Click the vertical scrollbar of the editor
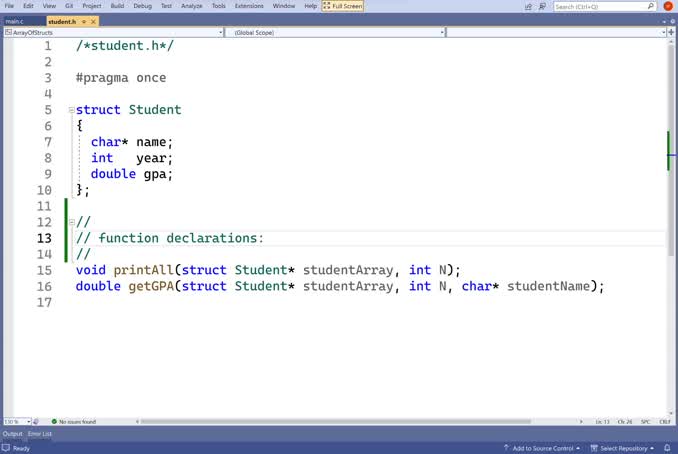The width and height of the screenshot is (678, 454). [x=671, y=250]
